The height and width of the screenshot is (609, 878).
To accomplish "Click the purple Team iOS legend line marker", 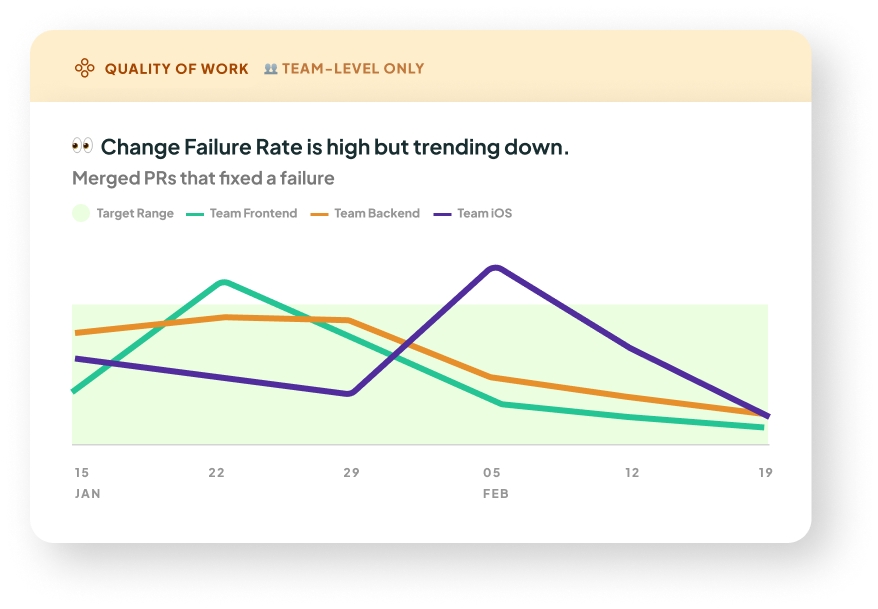I will 443,213.
